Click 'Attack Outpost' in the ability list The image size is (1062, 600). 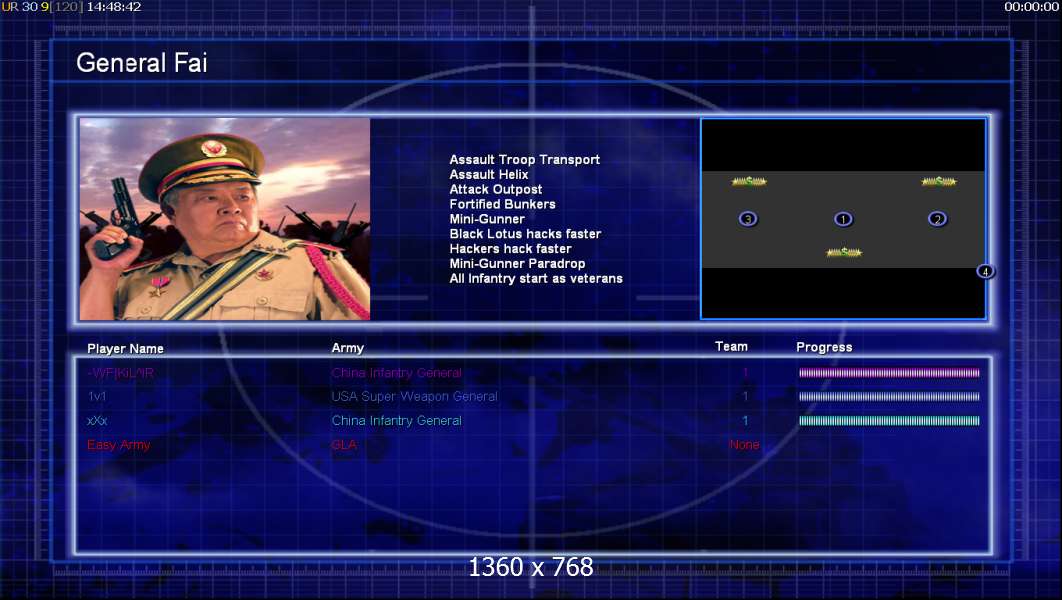pyautogui.click(x=496, y=190)
